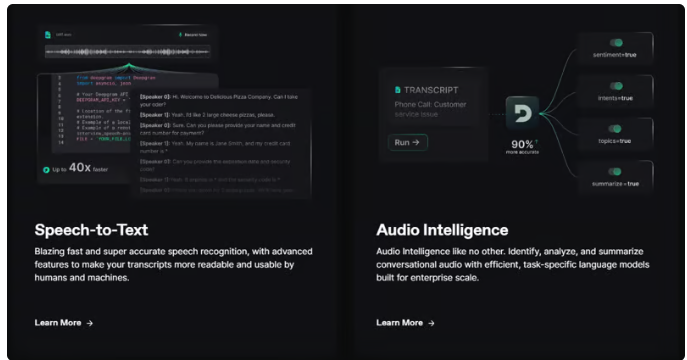Click the DEEPGRAM_API_KEY code line
The width and height of the screenshot is (687, 360).
coord(103,100)
